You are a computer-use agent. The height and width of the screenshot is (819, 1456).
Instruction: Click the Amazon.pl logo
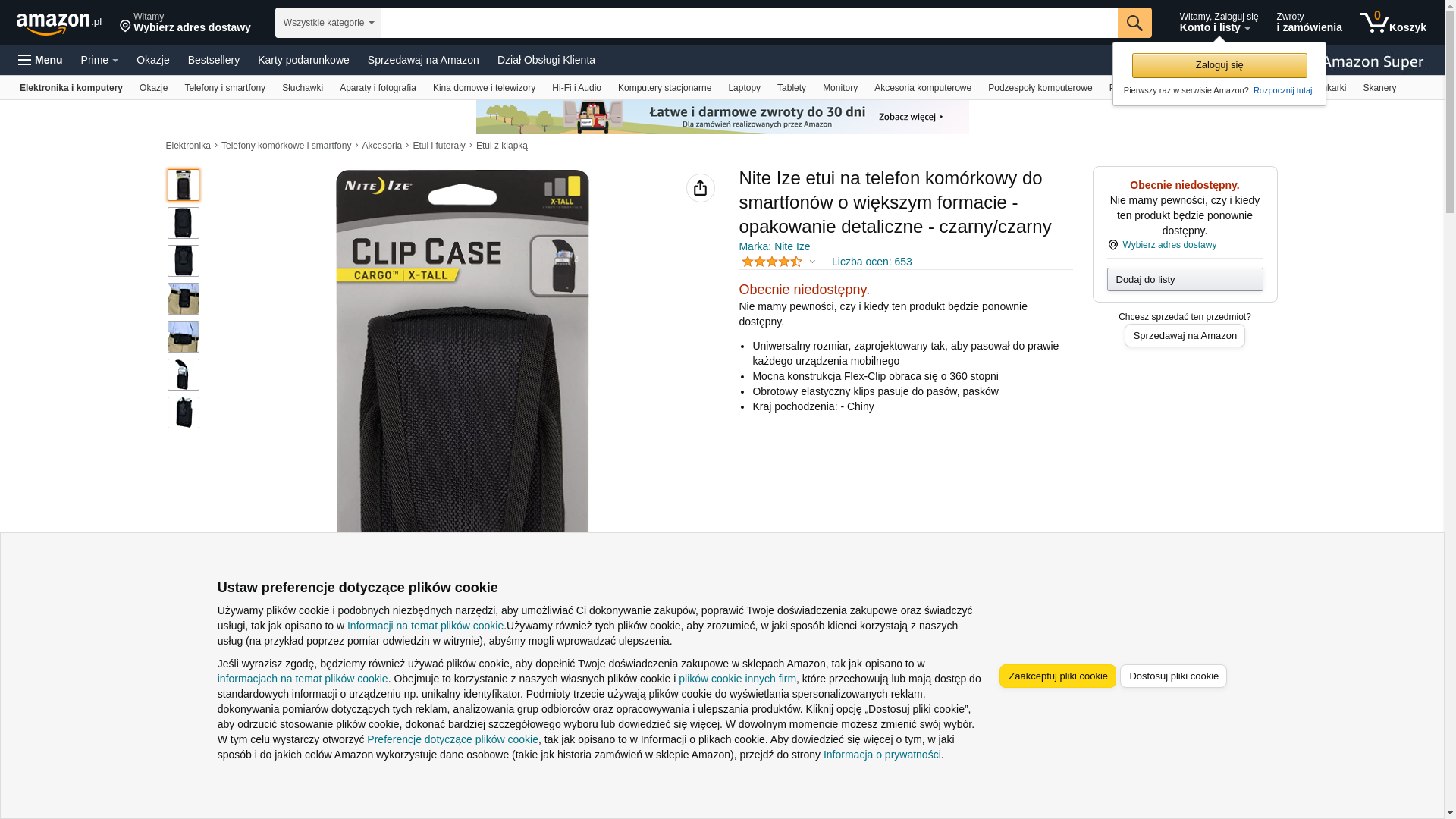coord(59,24)
